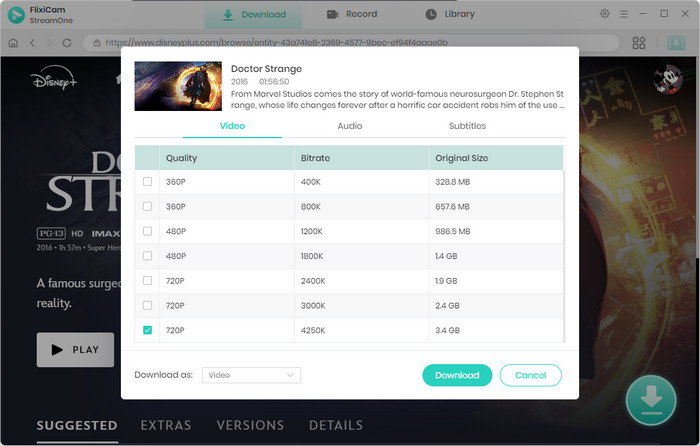Open the VERSIONS section tab
The height and width of the screenshot is (446, 700).
click(x=250, y=425)
